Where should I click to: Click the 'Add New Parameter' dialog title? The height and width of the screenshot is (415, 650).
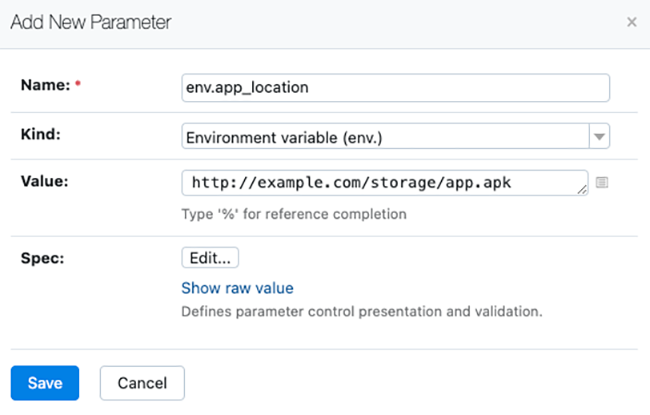(x=90, y=21)
